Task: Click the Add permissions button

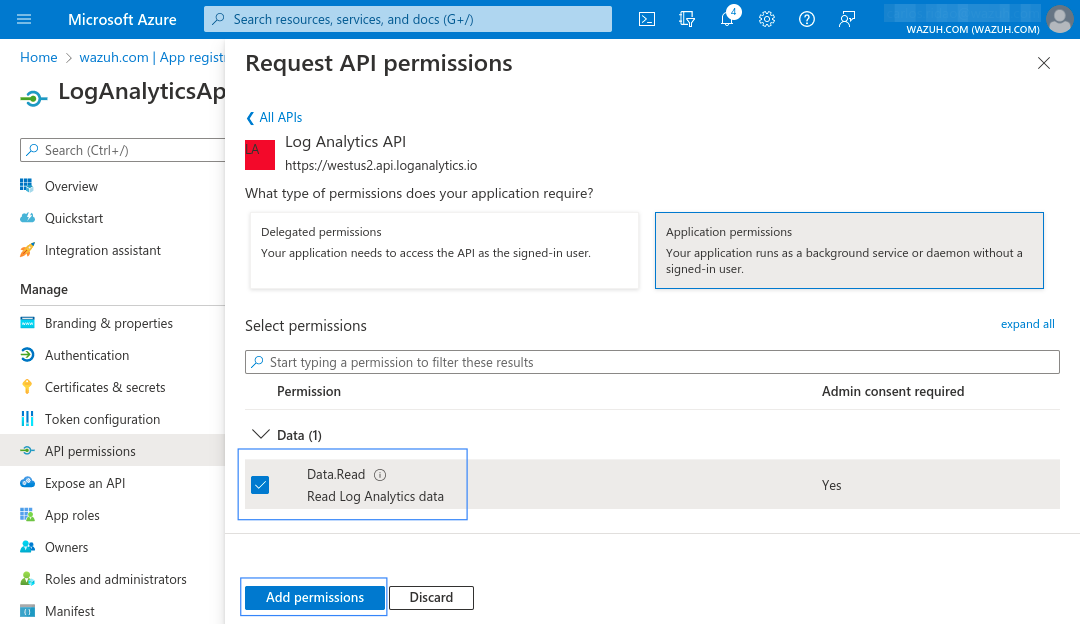Action: [315, 597]
